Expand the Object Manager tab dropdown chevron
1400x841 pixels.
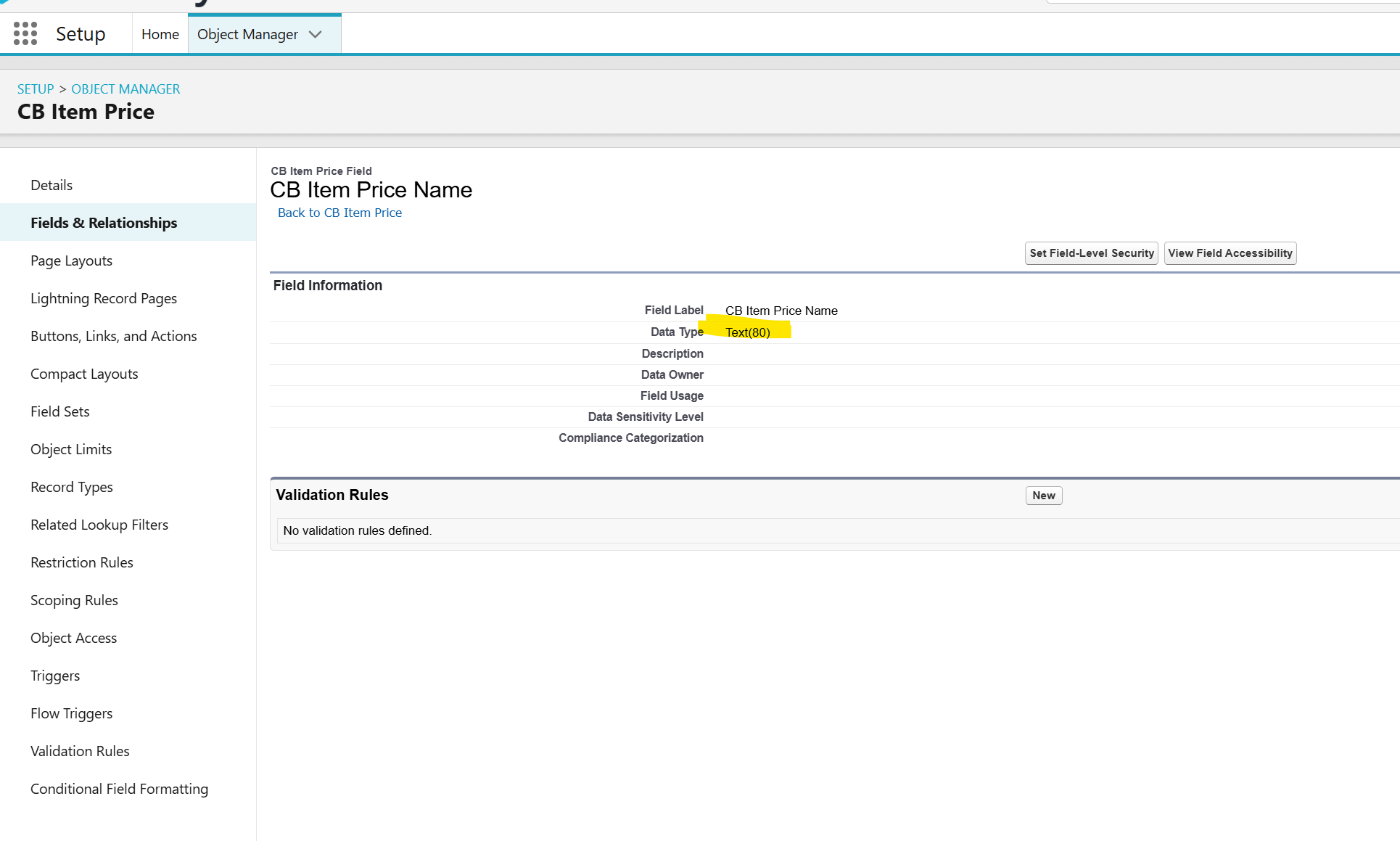click(x=316, y=34)
